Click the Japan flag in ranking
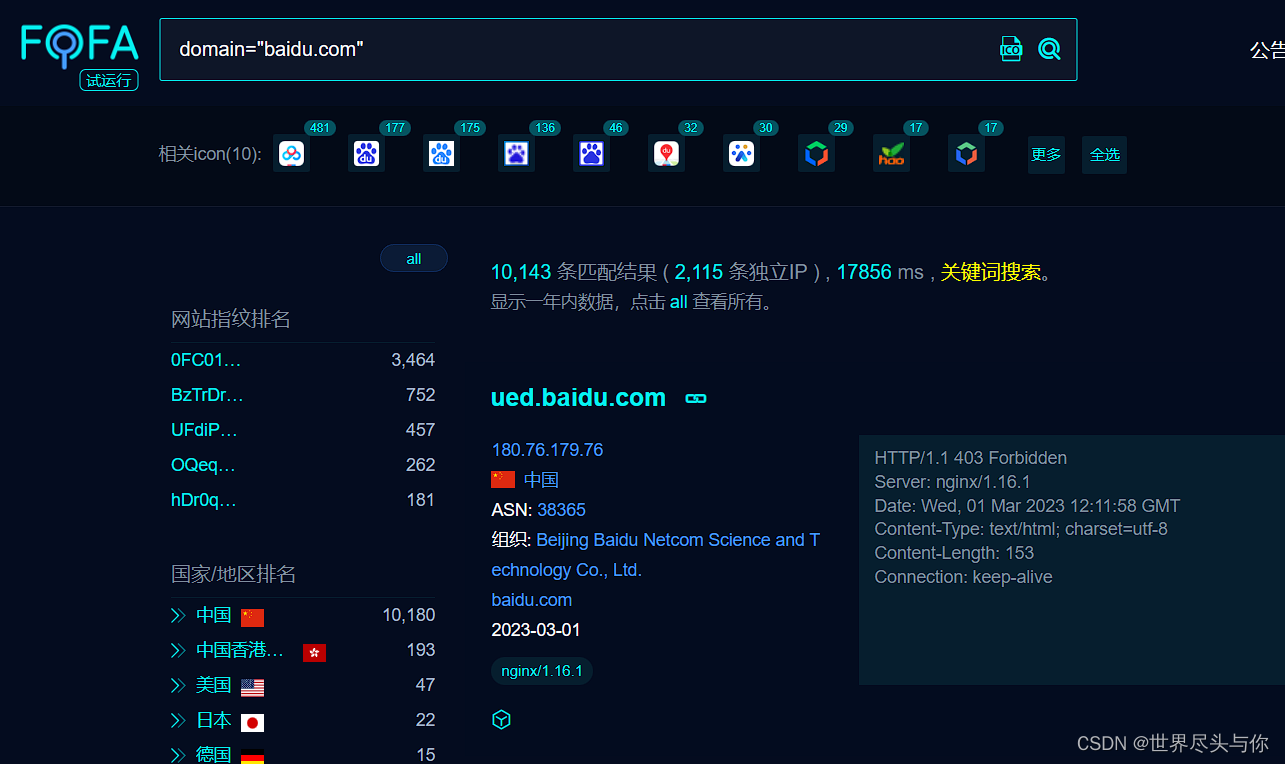The width and height of the screenshot is (1285, 764). (252, 722)
